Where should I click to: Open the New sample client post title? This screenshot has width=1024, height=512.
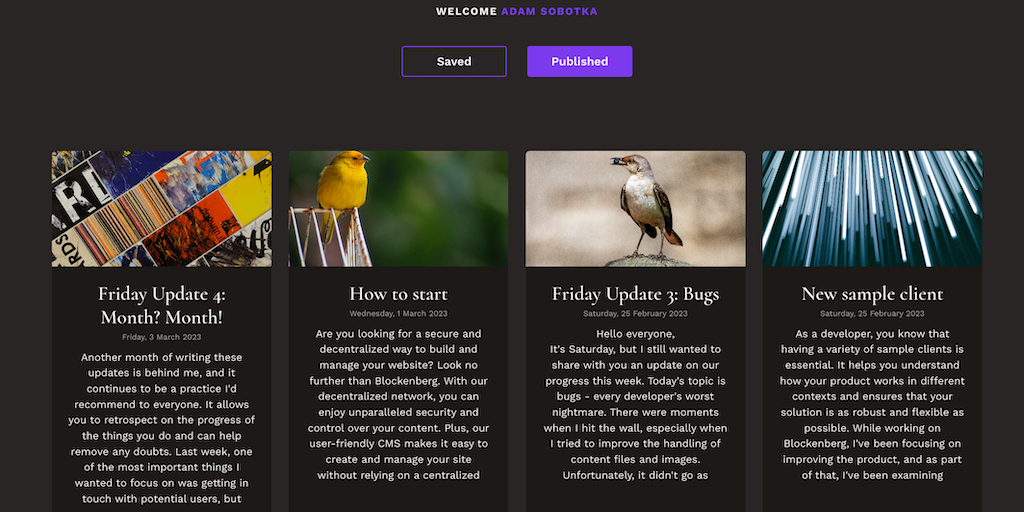click(872, 294)
